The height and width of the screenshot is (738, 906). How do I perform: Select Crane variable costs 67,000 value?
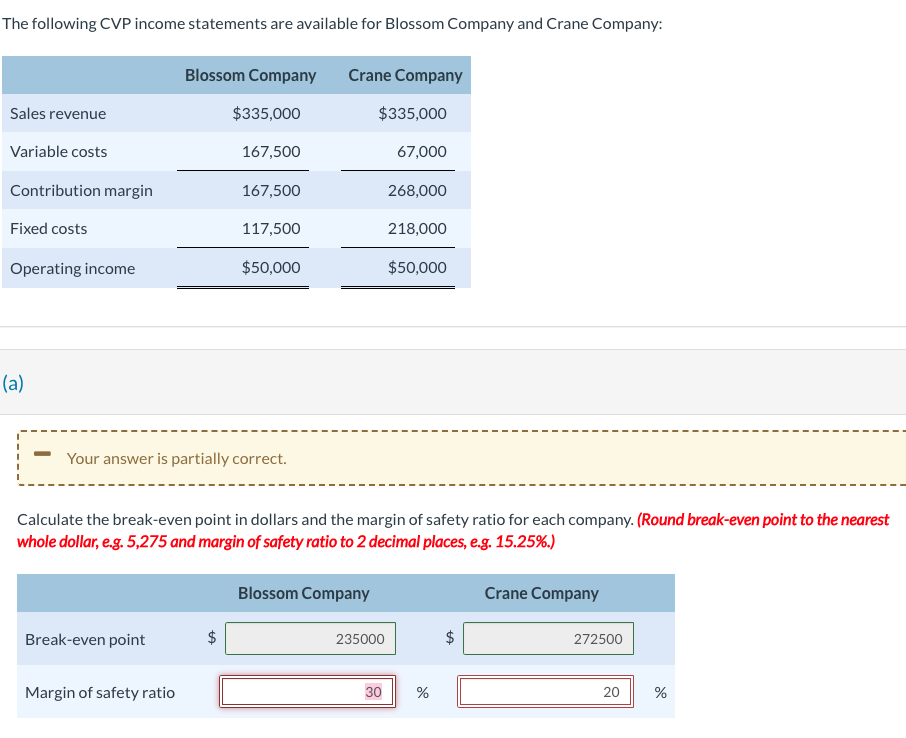pyautogui.click(x=421, y=151)
